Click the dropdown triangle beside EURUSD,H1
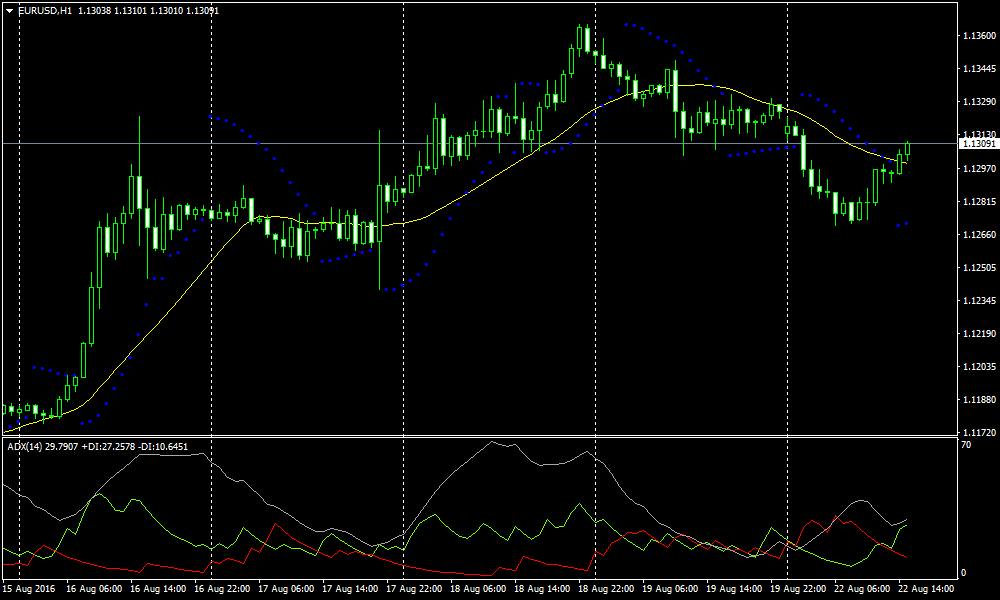This screenshot has width=1000, height=600. pos(10,11)
